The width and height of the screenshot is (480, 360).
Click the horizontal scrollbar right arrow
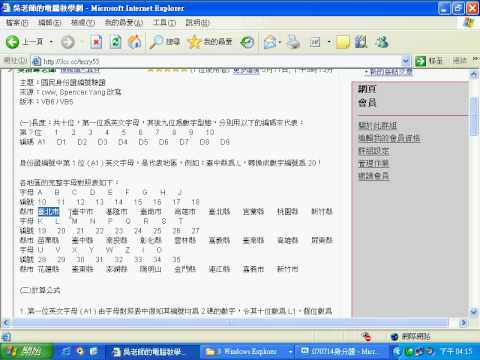[x=463, y=323]
